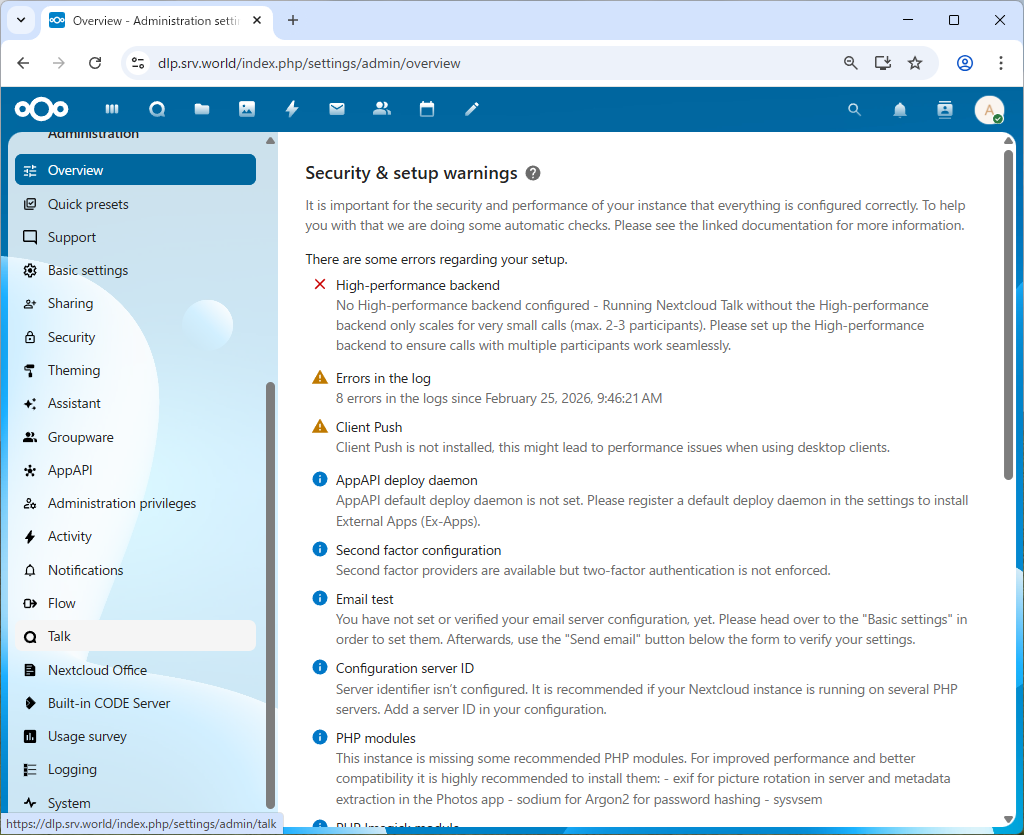
Task: Click the 'Configuration server ID' notice title
Action: [405, 669]
